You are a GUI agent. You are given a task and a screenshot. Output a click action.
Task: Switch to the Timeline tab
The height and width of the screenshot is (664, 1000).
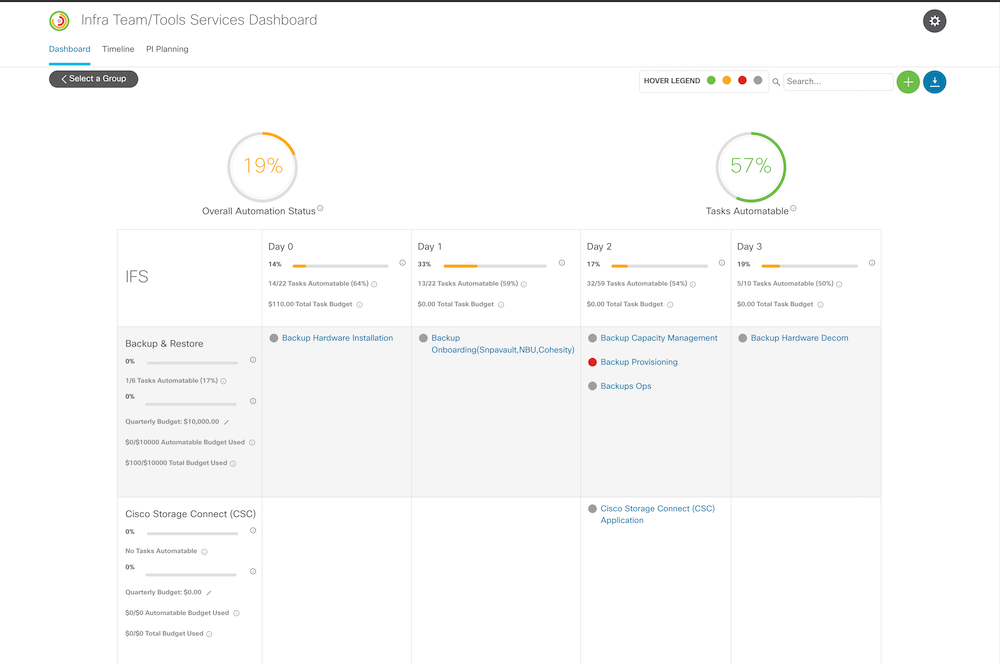point(118,49)
